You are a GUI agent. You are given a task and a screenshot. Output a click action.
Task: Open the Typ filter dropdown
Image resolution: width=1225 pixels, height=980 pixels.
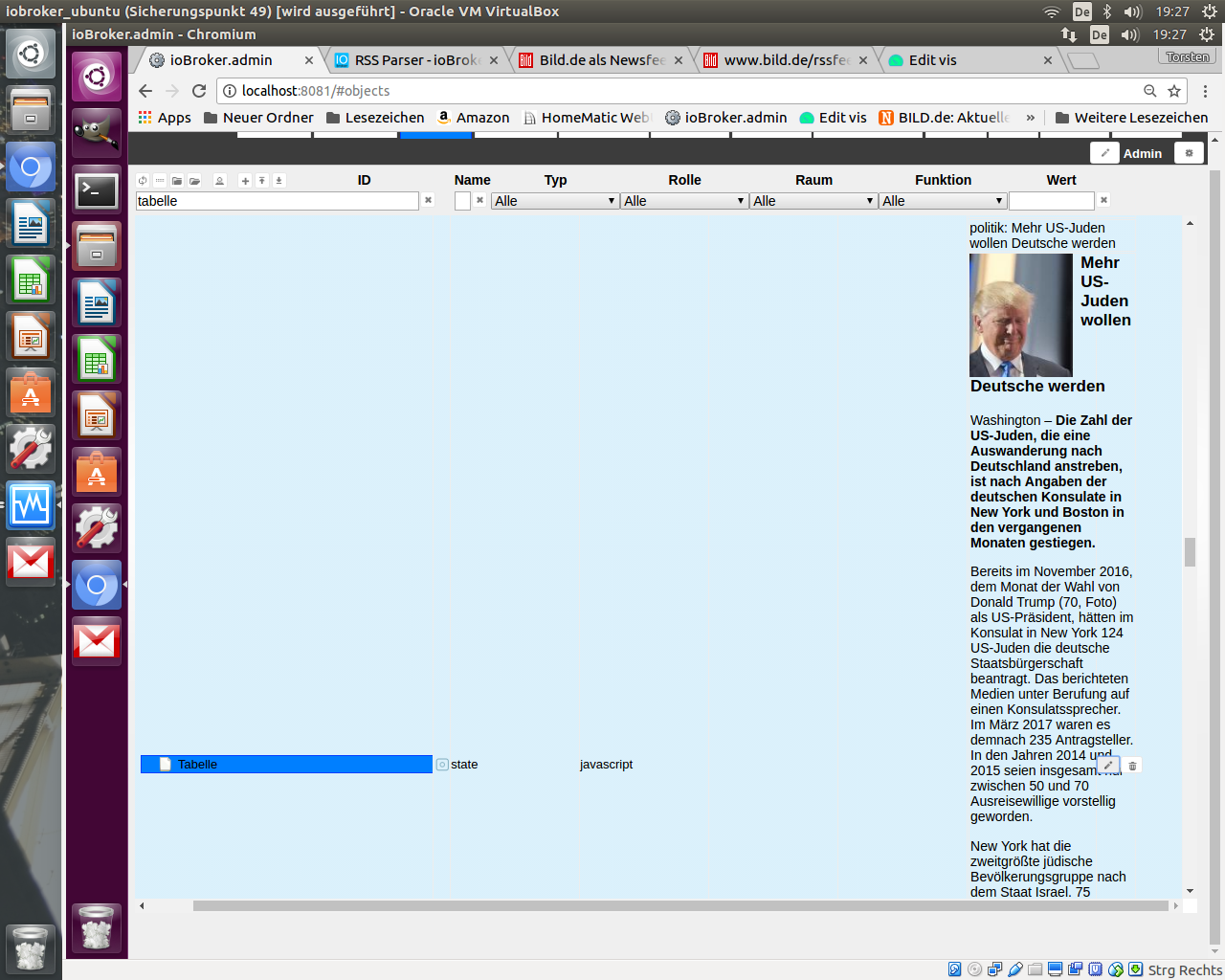click(x=555, y=201)
